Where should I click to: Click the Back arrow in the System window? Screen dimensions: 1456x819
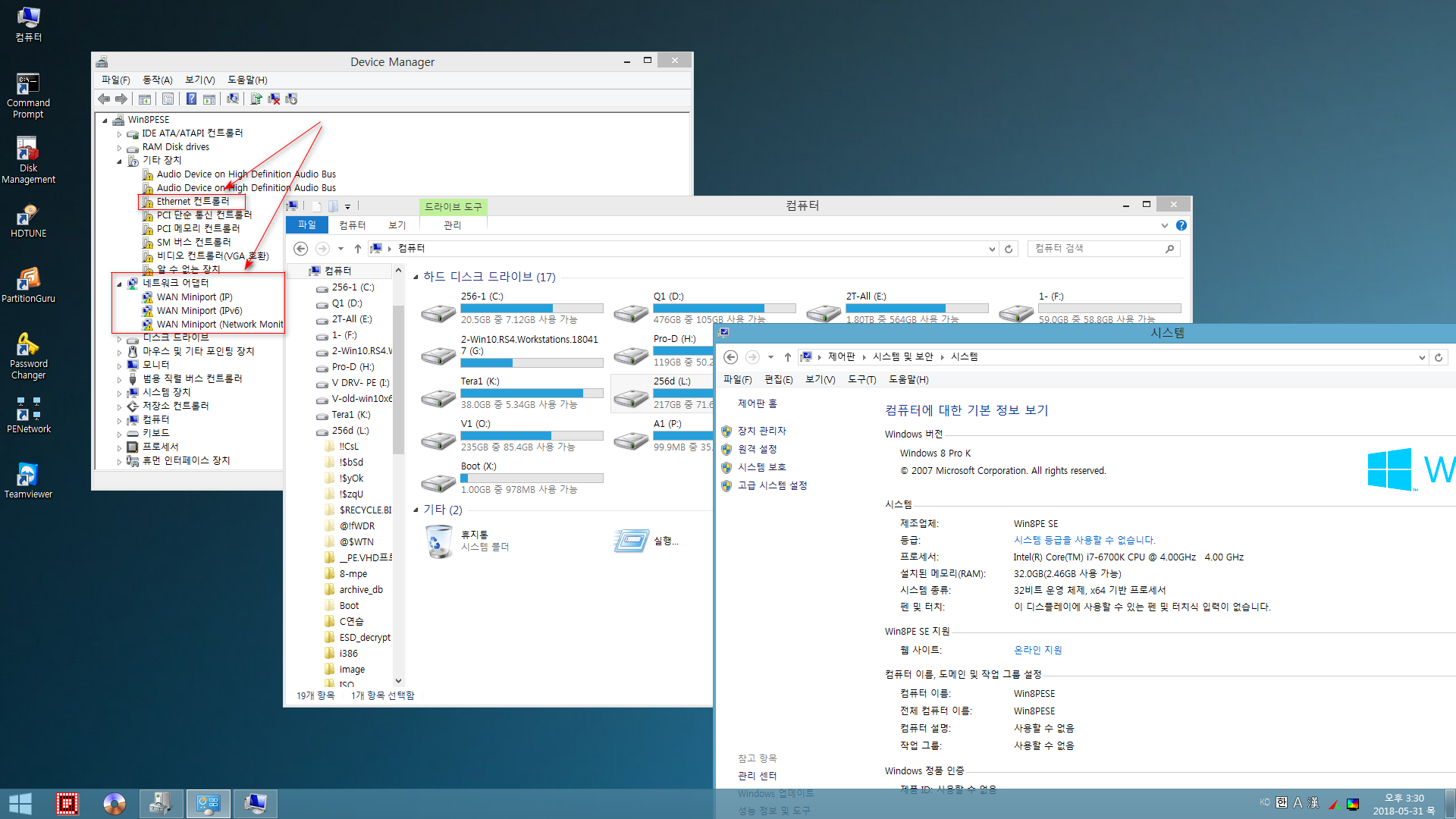click(x=731, y=357)
